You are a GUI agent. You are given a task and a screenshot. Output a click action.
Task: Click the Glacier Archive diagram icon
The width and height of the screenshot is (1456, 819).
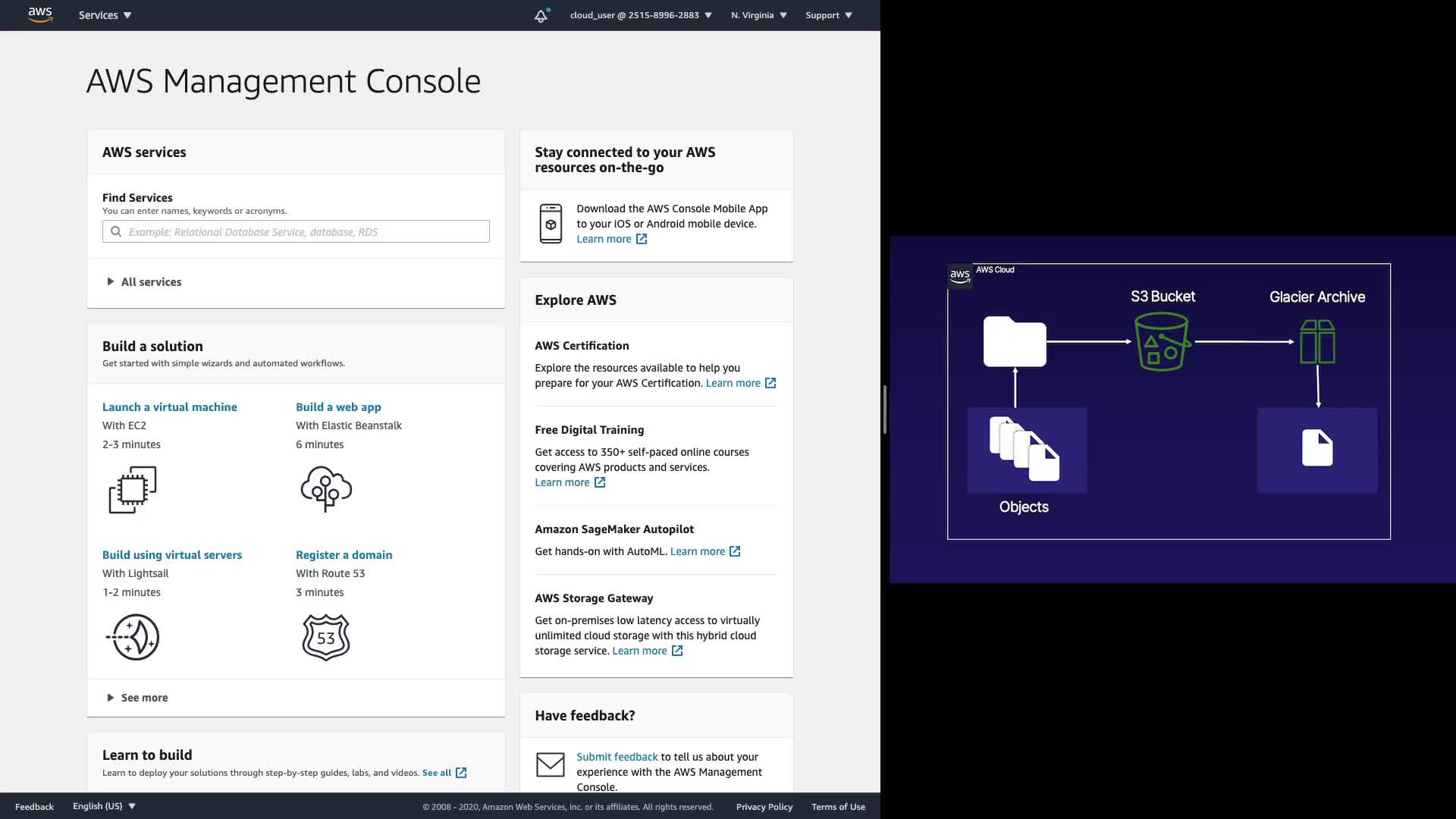coord(1317,342)
